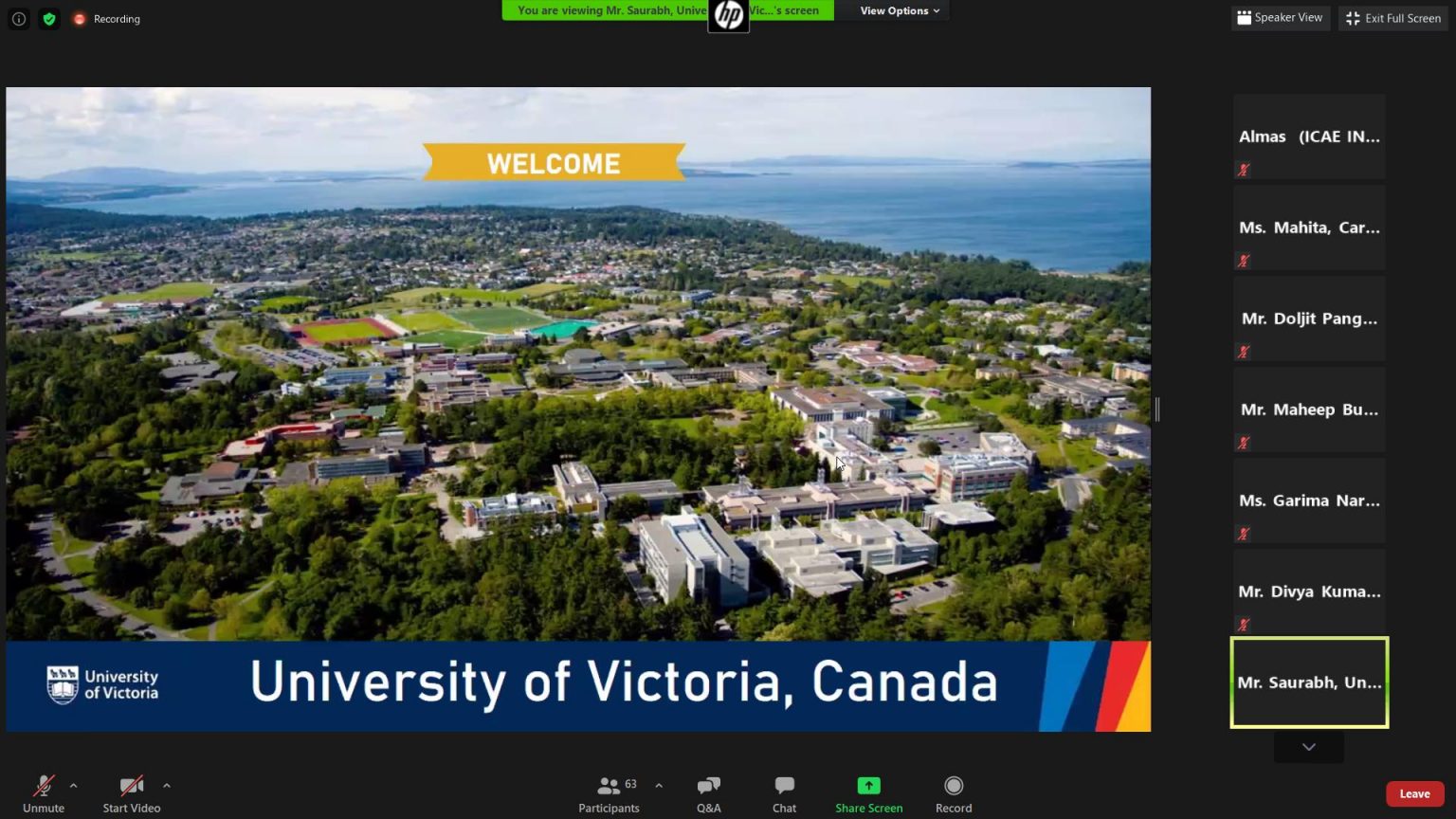The height and width of the screenshot is (819, 1456).
Task: Click the red Leave button
Action: tap(1414, 794)
